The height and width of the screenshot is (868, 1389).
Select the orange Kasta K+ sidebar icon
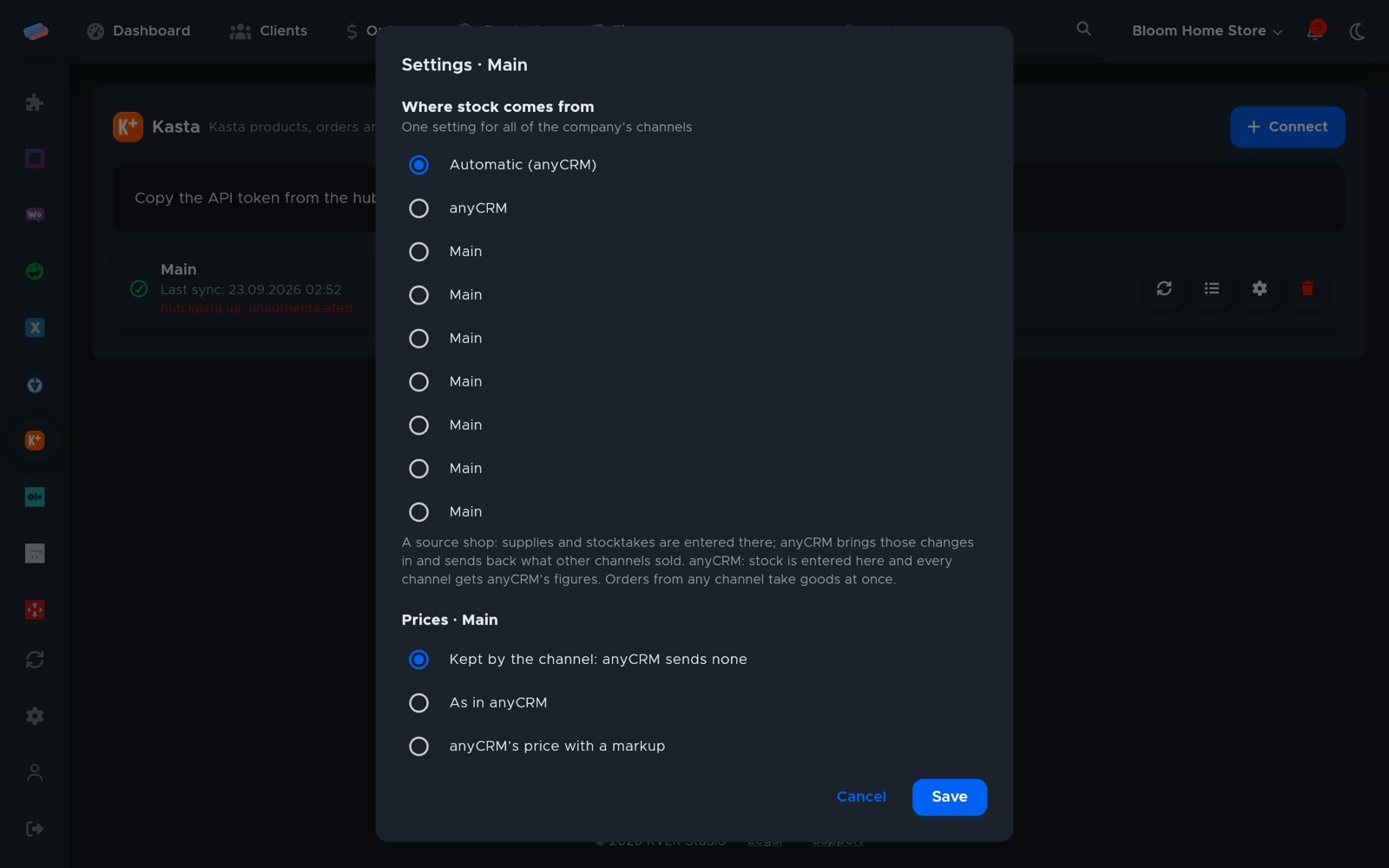click(x=35, y=440)
